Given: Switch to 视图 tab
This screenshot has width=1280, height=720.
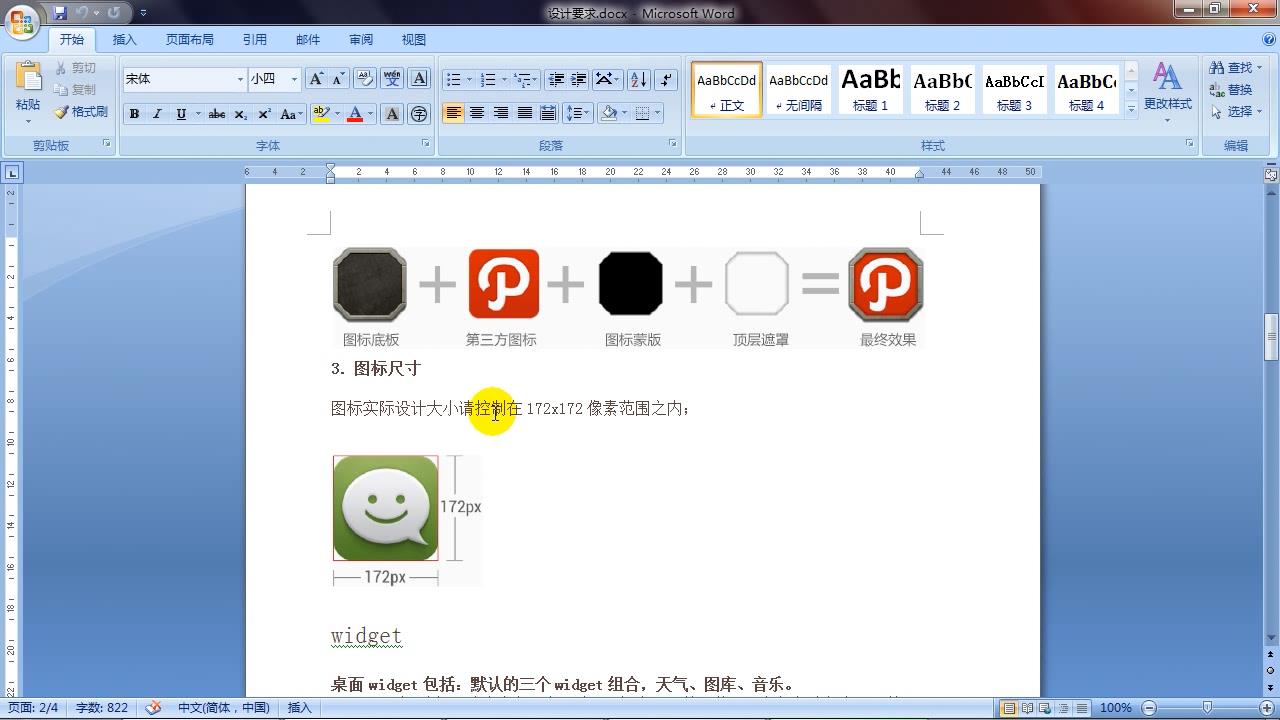Looking at the screenshot, I should pos(414,40).
